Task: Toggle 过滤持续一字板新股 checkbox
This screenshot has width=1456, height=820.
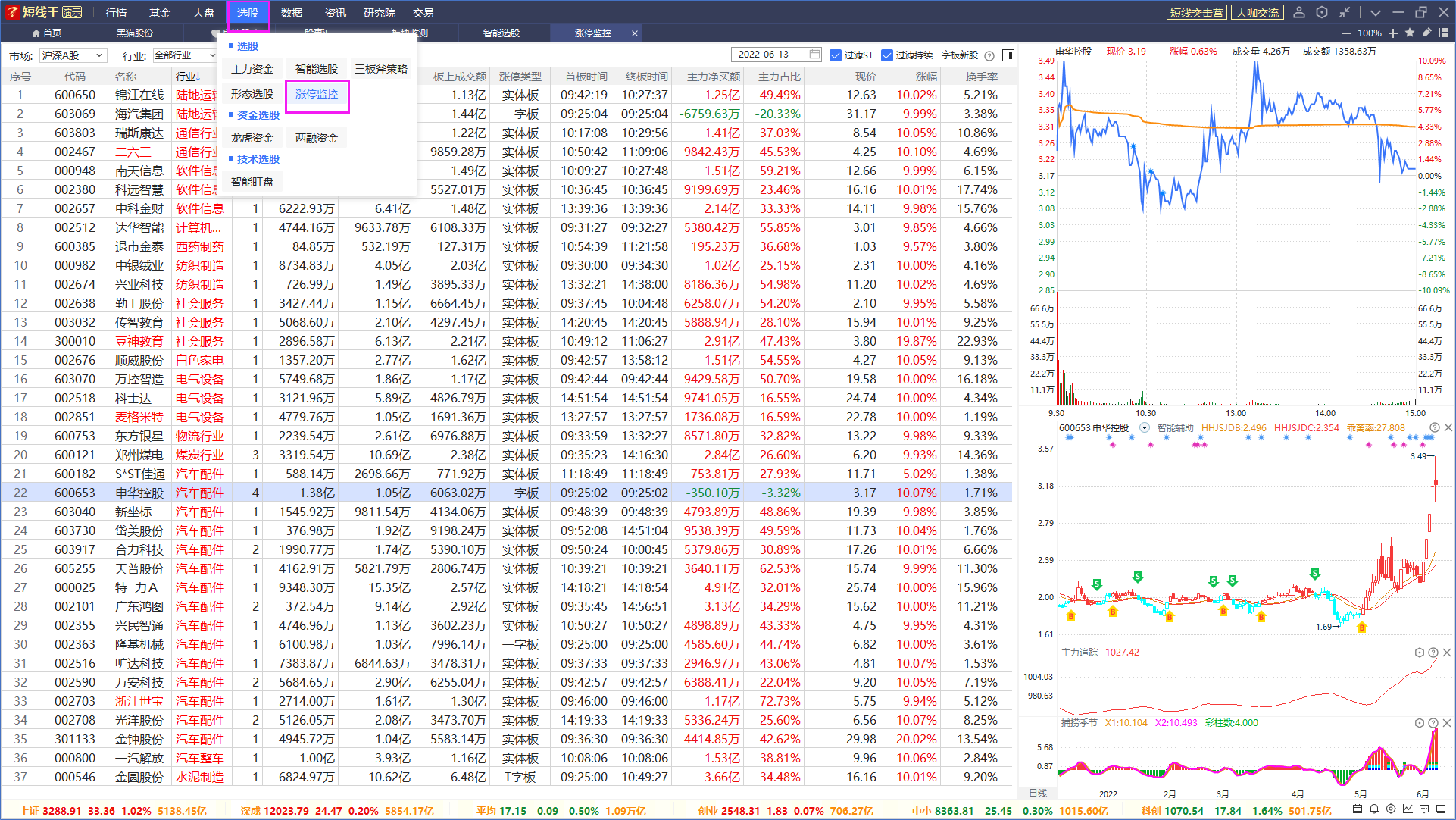Action: 887,55
